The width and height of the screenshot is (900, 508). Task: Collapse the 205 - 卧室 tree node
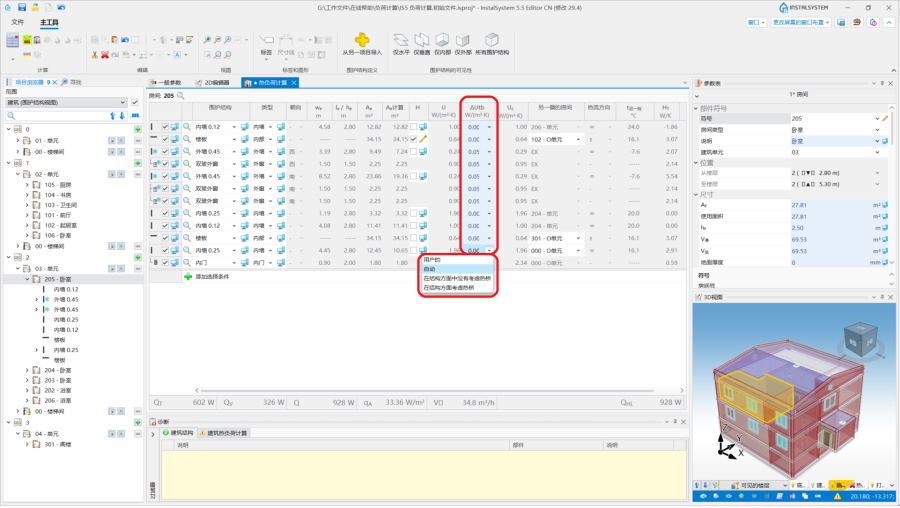(x=25, y=279)
